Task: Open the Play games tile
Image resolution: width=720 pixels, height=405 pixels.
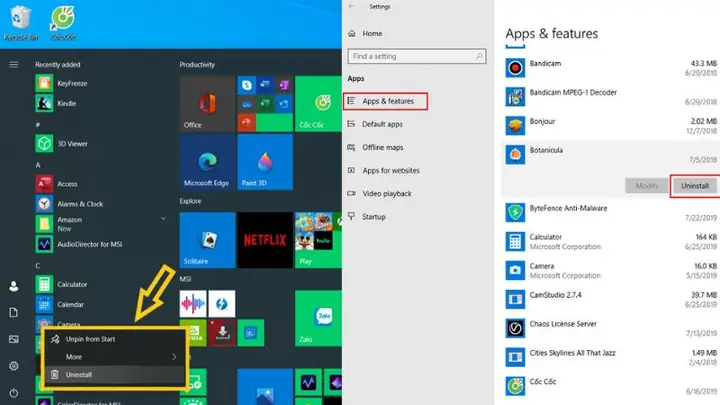Action: pos(318,240)
